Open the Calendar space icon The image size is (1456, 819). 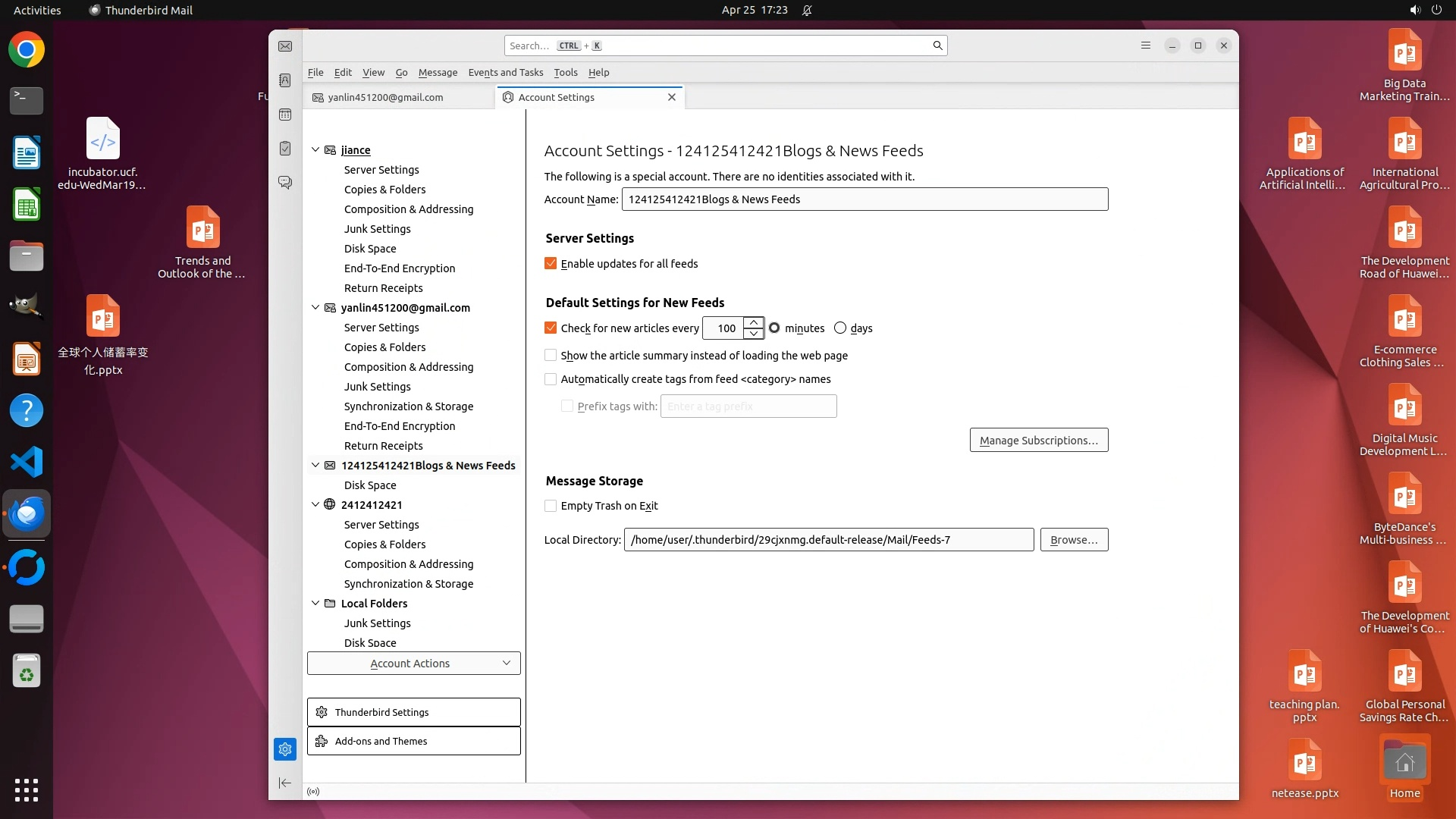coord(285,115)
